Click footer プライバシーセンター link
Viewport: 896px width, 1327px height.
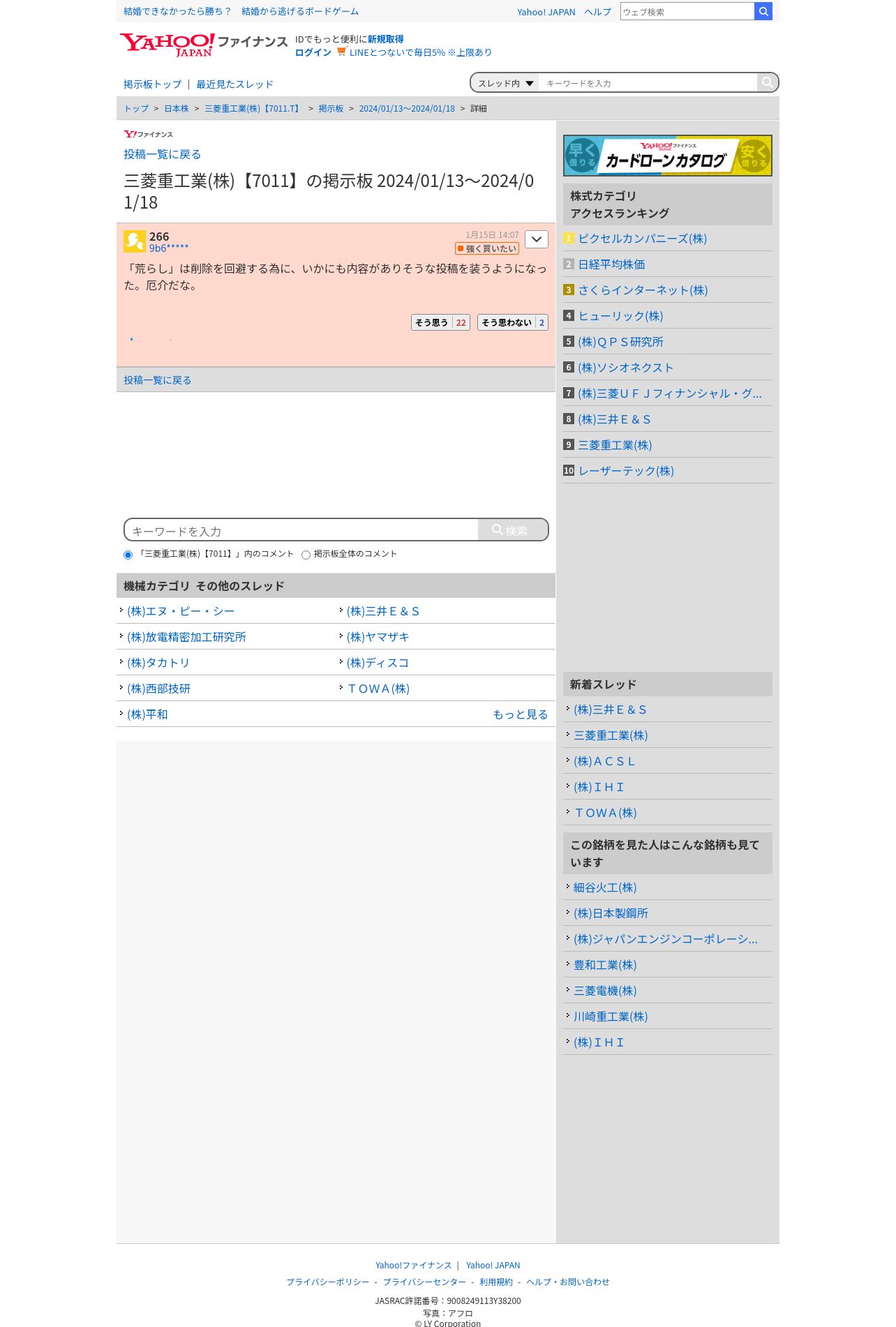click(x=424, y=1282)
